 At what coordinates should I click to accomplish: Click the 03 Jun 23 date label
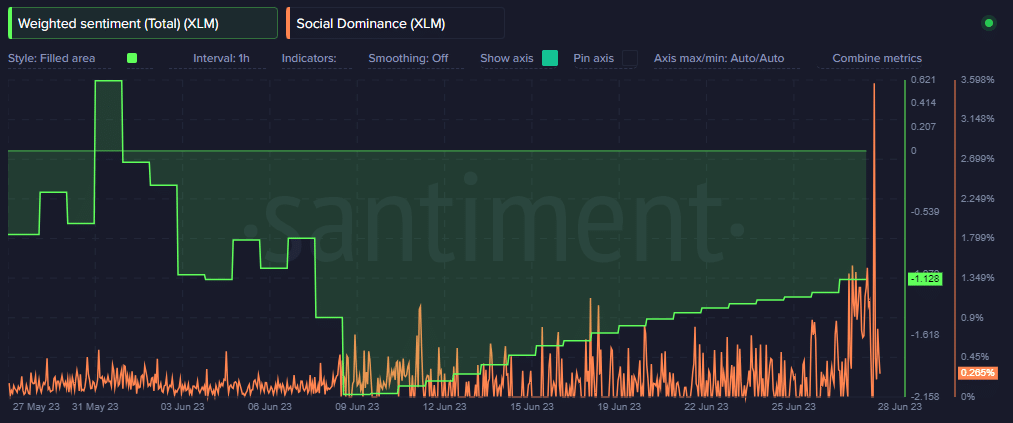coord(183,407)
